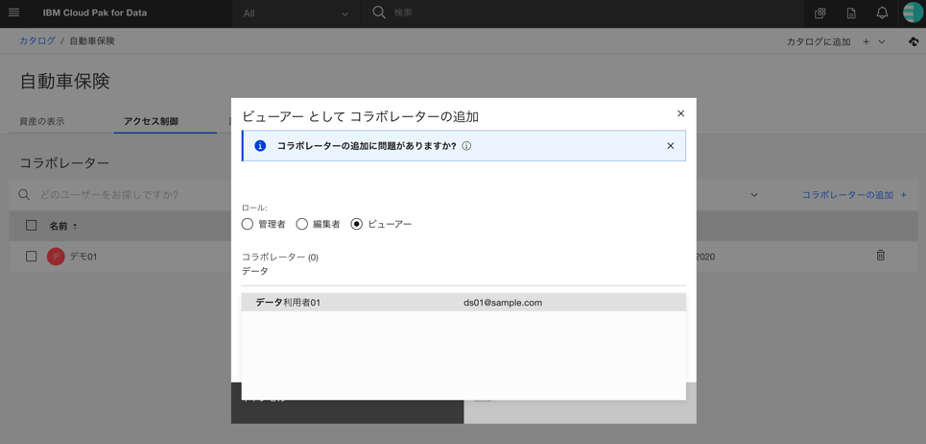Expand the chevron next to カタログに追加

coord(882,41)
